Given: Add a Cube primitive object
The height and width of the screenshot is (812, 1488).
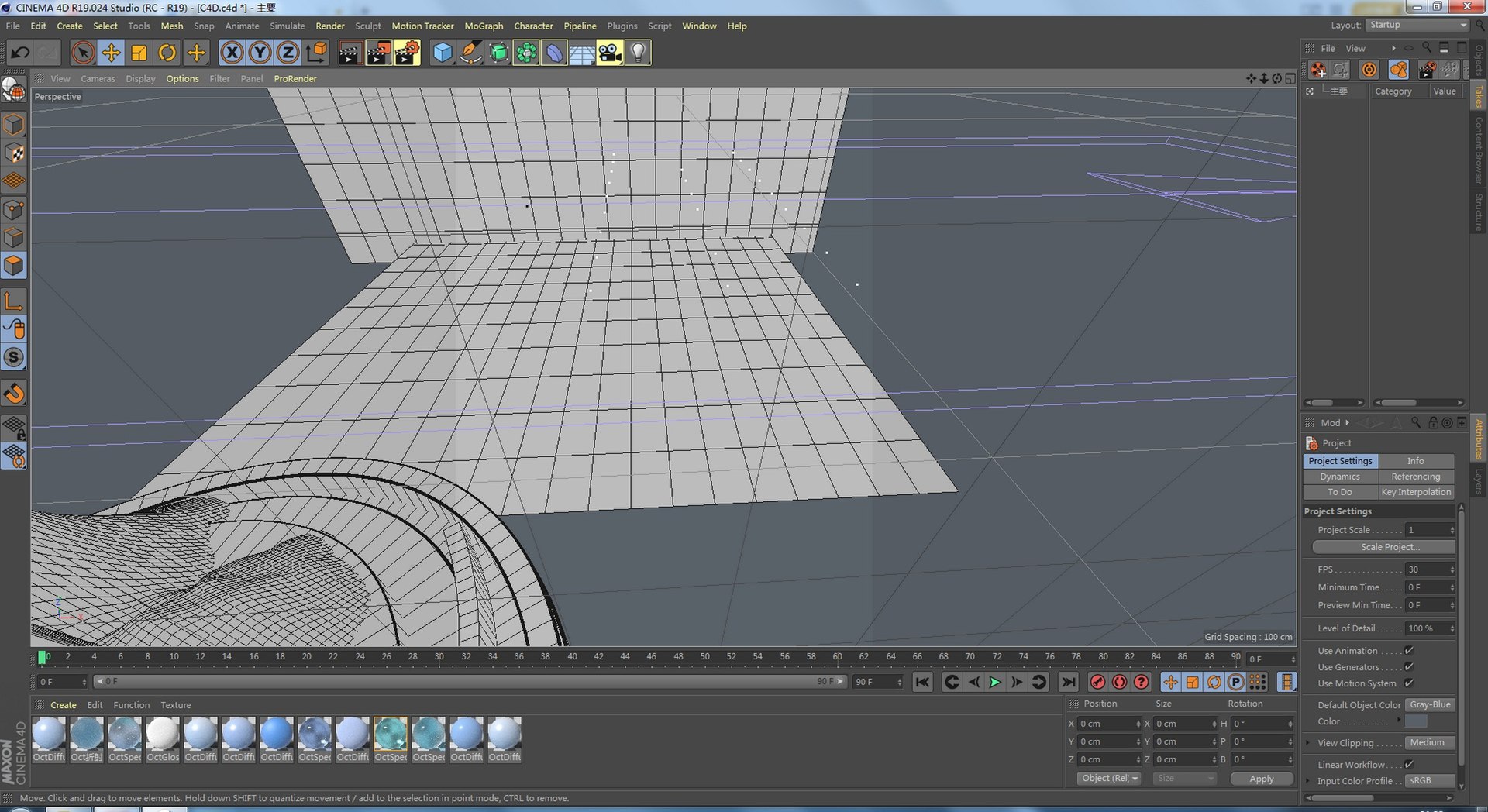Looking at the screenshot, I should [x=443, y=53].
